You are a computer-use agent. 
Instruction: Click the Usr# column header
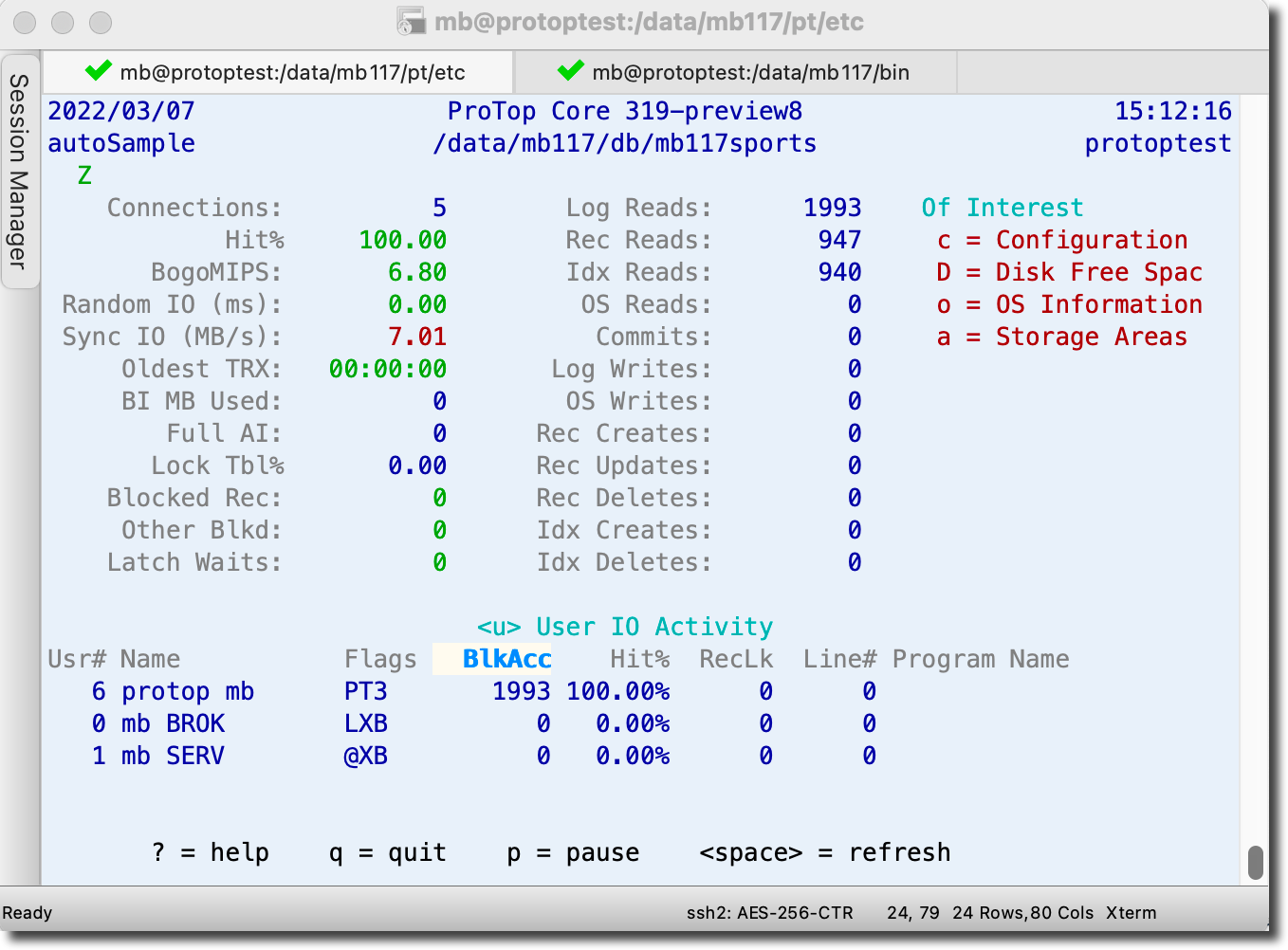pos(76,660)
